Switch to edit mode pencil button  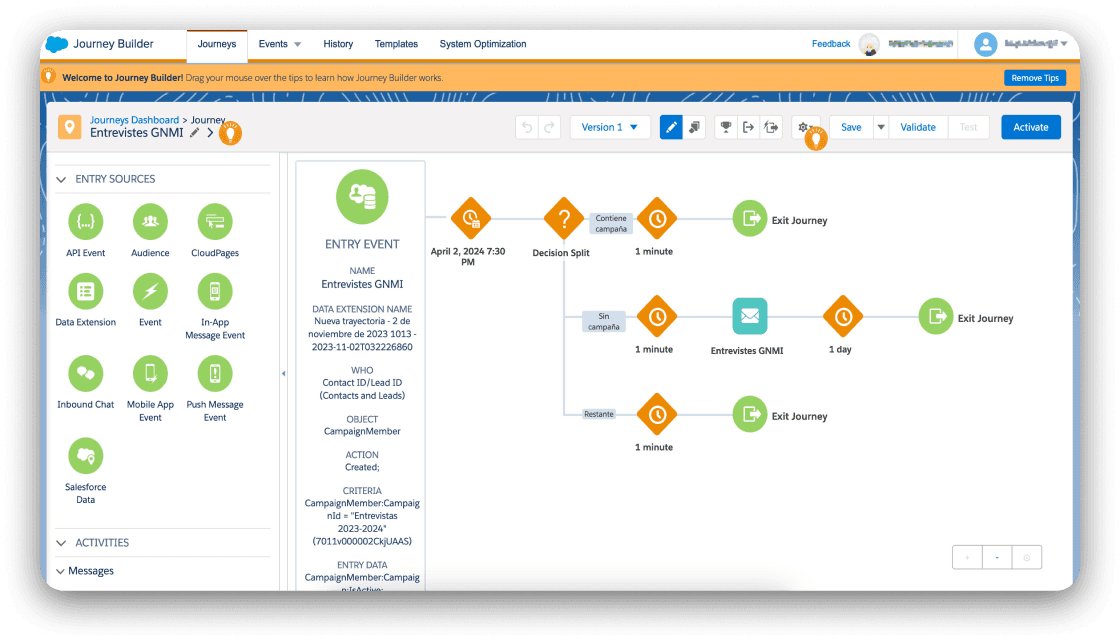(671, 127)
